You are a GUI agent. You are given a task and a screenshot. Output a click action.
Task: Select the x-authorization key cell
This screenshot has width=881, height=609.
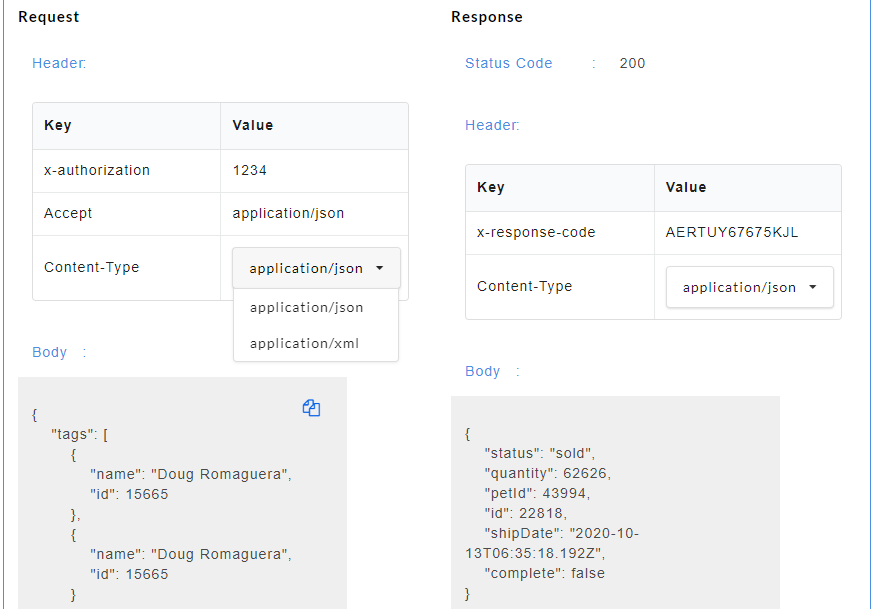98,170
